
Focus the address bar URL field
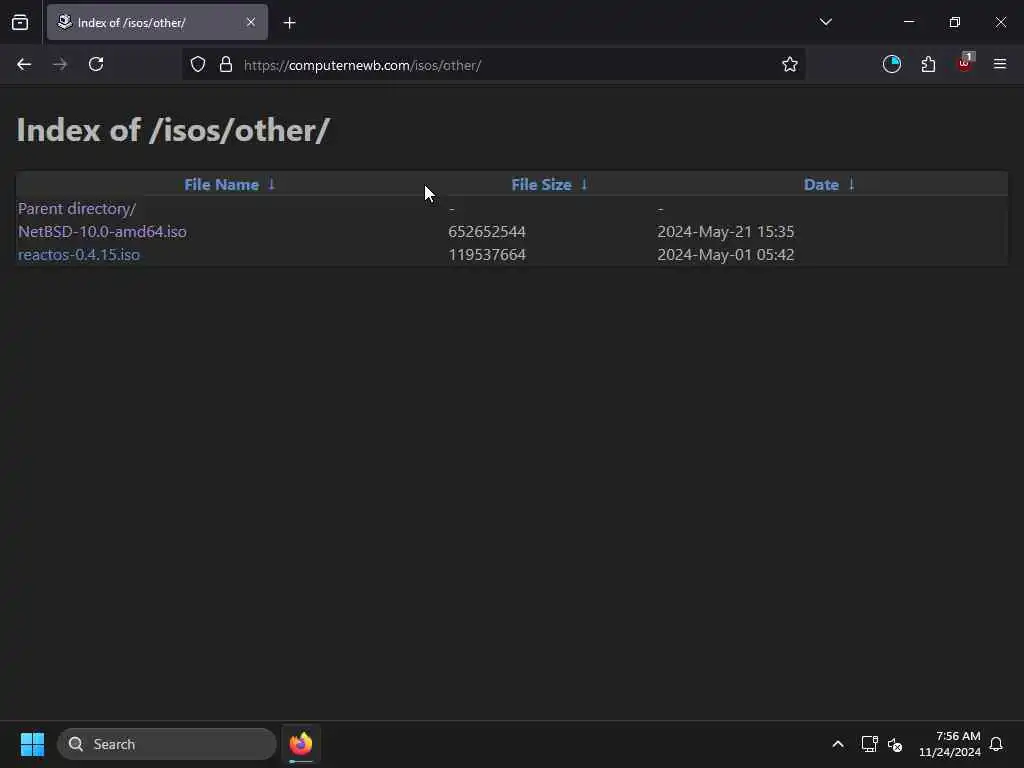492,65
